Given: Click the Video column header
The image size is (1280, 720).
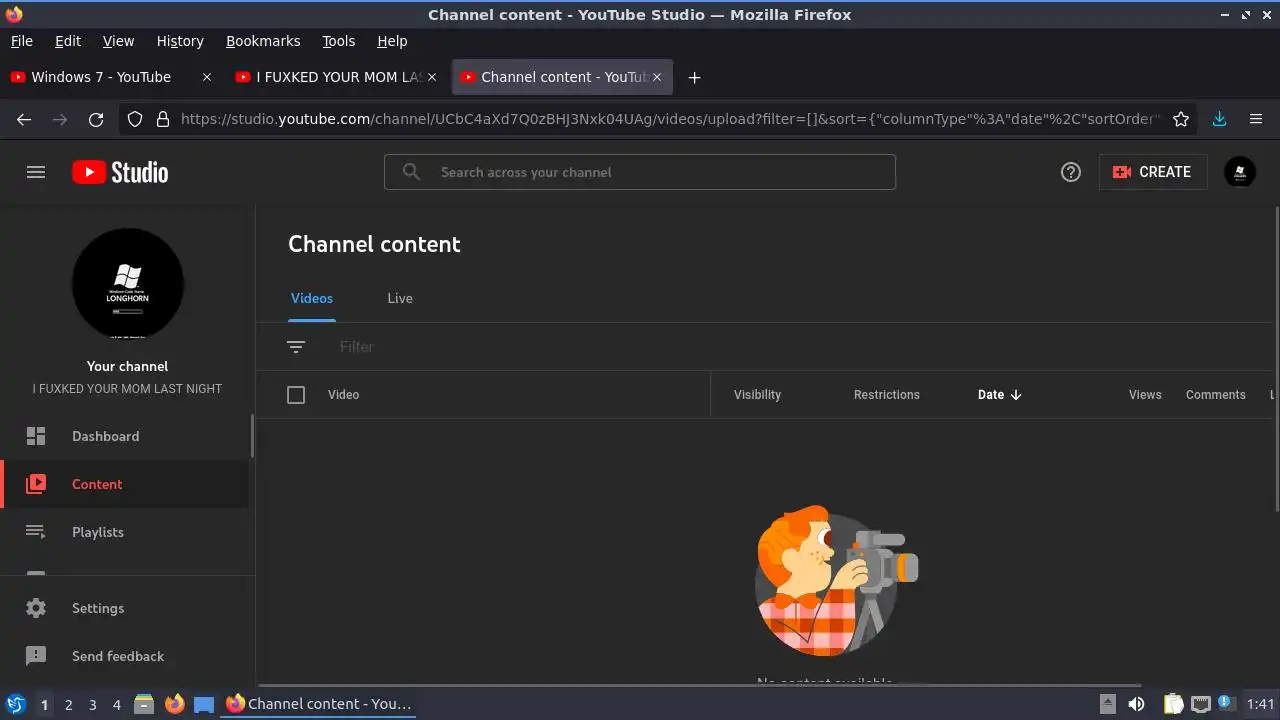Looking at the screenshot, I should (x=343, y=395).
